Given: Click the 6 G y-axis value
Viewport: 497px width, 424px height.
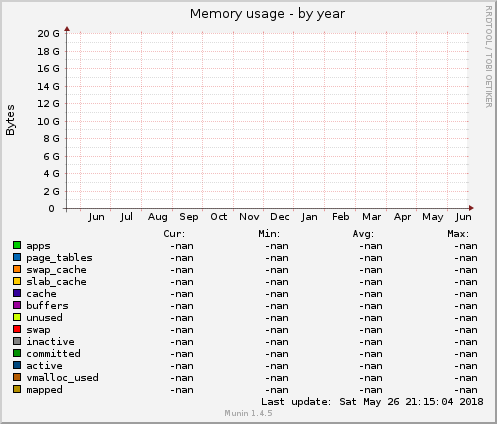Looking at the screenshot, I should point(51,157).
